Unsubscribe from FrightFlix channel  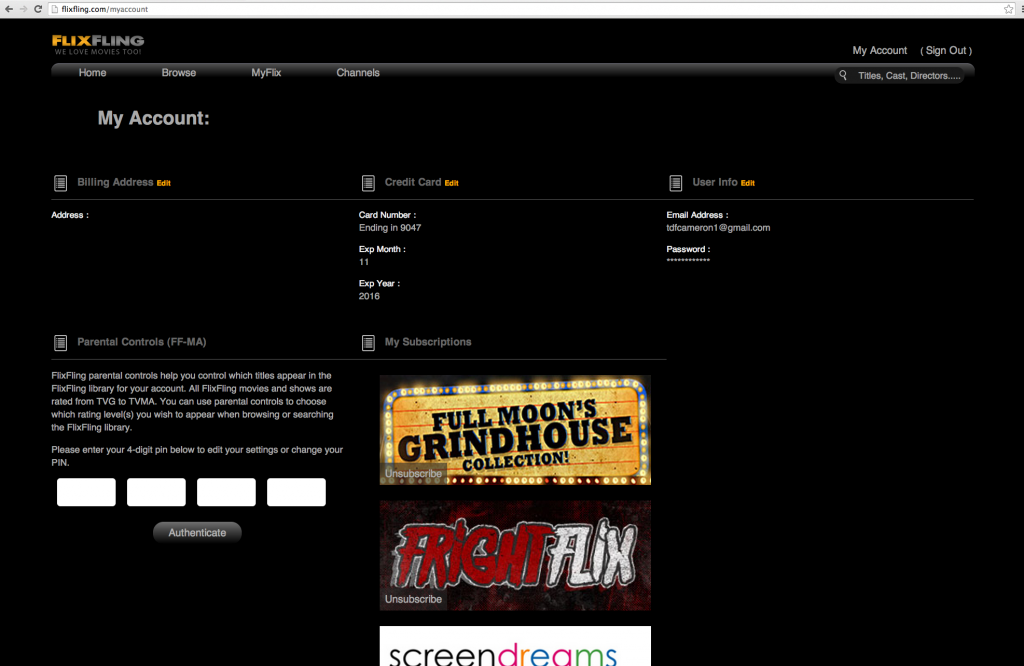point(413,599)
